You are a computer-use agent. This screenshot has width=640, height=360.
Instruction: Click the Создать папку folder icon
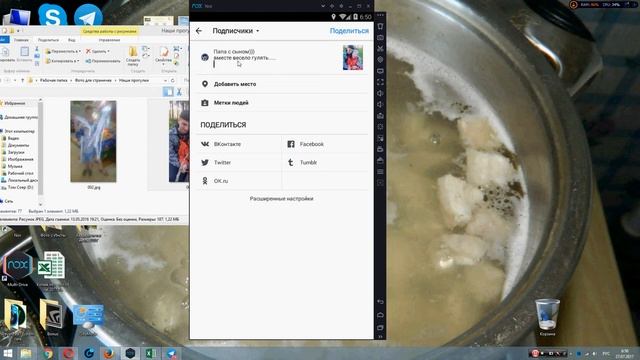pyautogui.click(x=133, y=51)
